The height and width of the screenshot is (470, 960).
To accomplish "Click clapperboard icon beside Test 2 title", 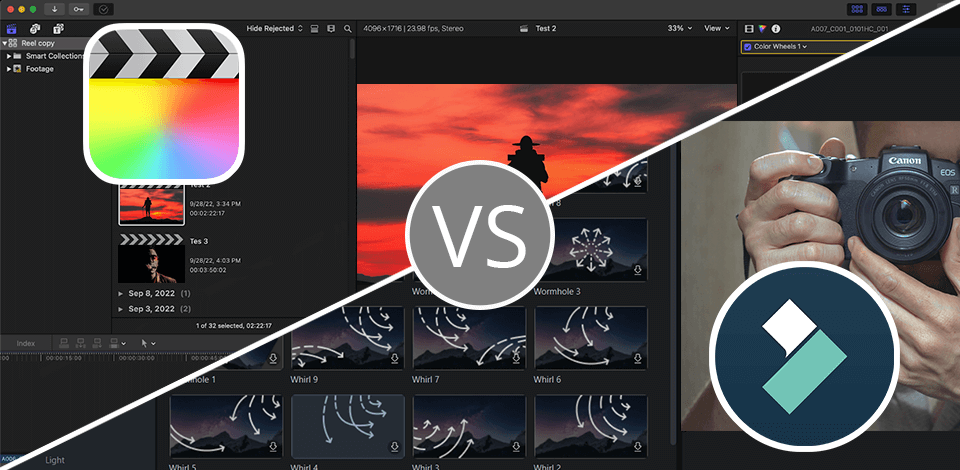I will coord(523,28).
